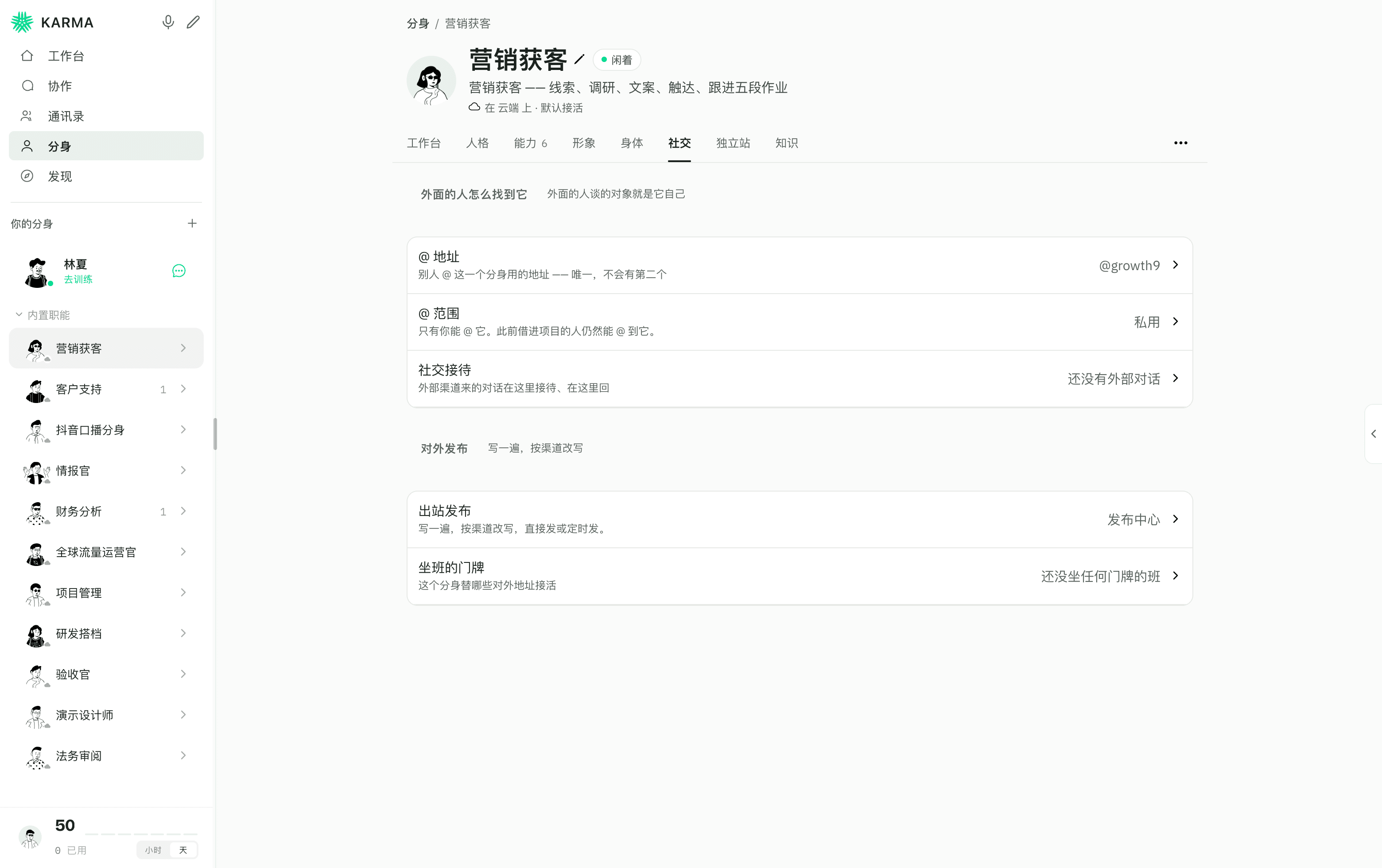This screenshot has width=1382, height=868.
Task: Click the pencil compose icon in sidebar header
Action: [194, 23]
